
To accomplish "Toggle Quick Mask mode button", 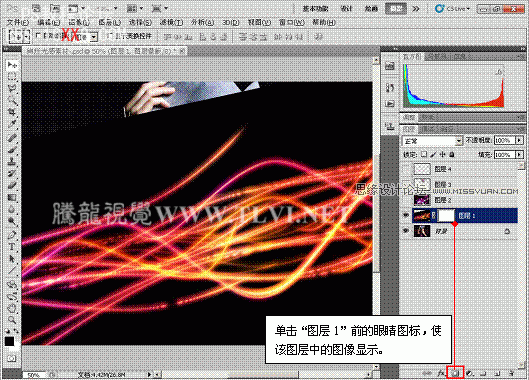I will click(x=11, y=358).
